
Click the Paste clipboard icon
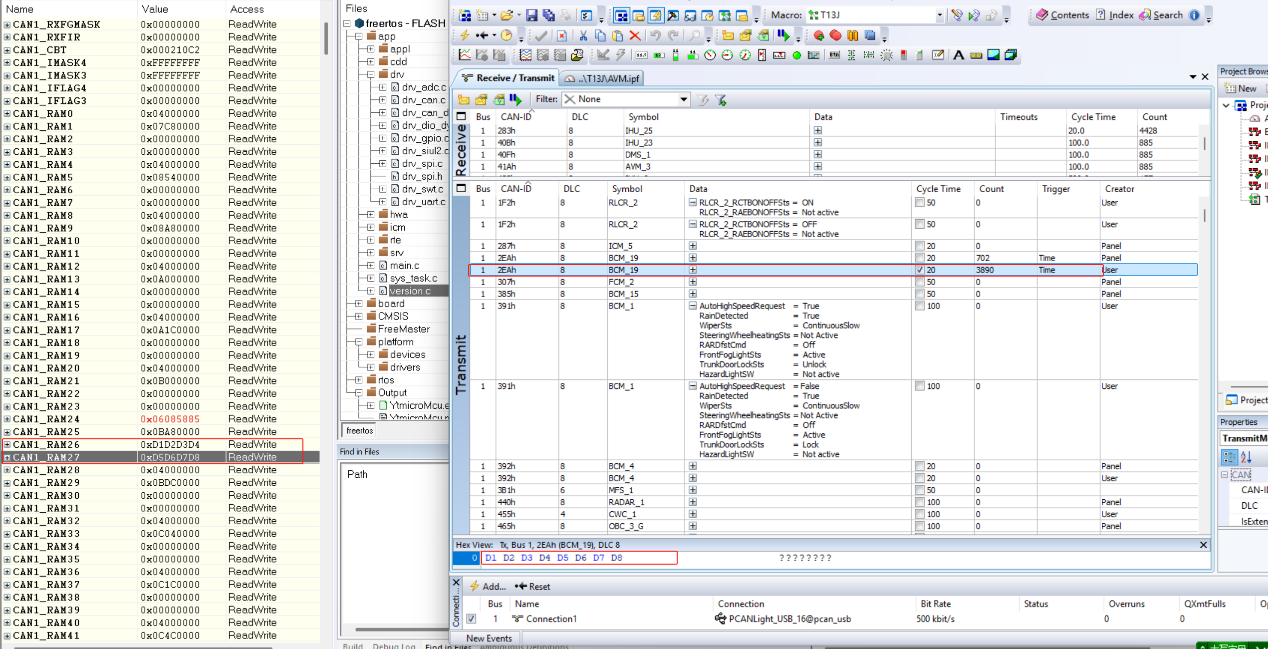coord(617,35)
